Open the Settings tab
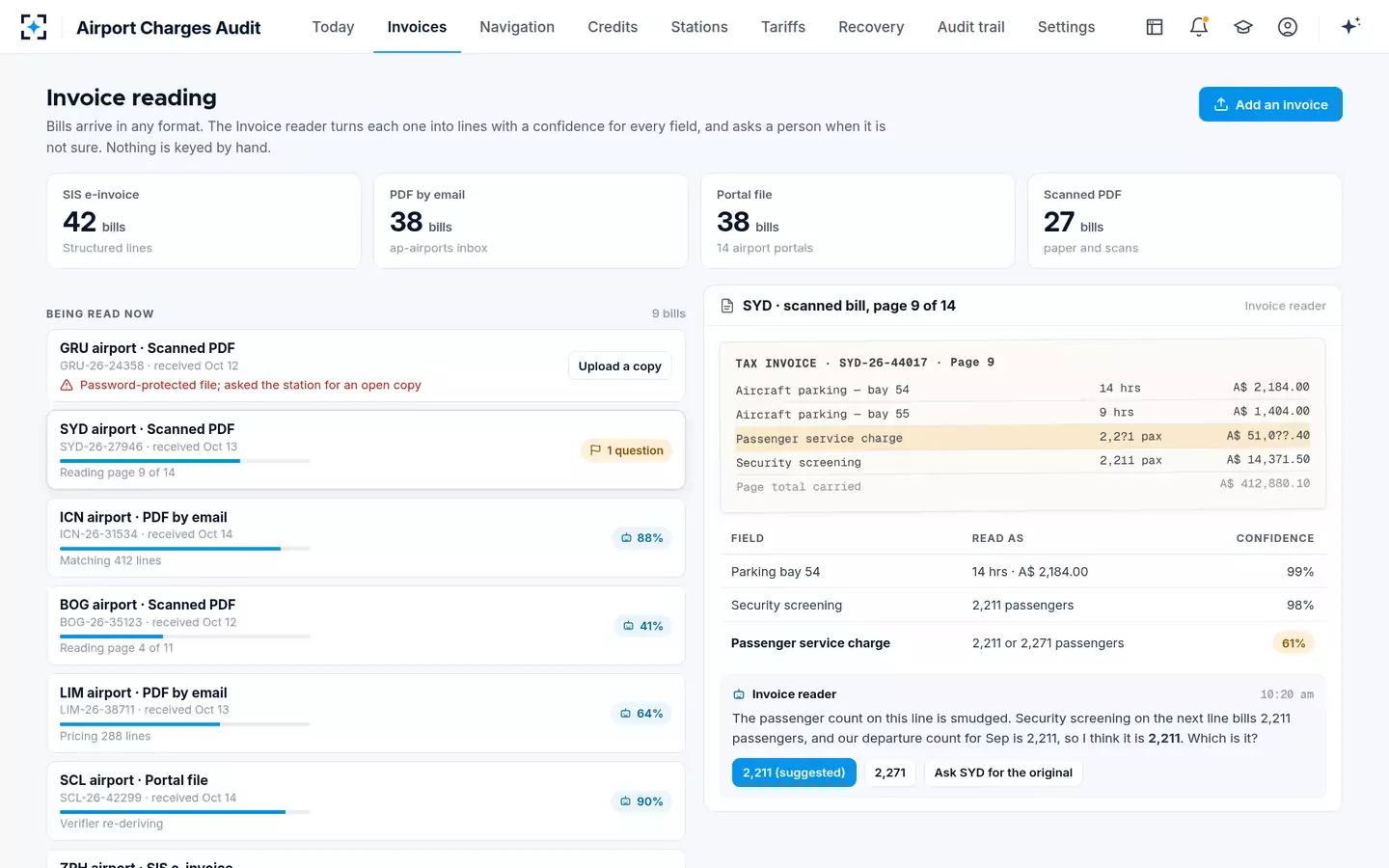 [1066, 27]
